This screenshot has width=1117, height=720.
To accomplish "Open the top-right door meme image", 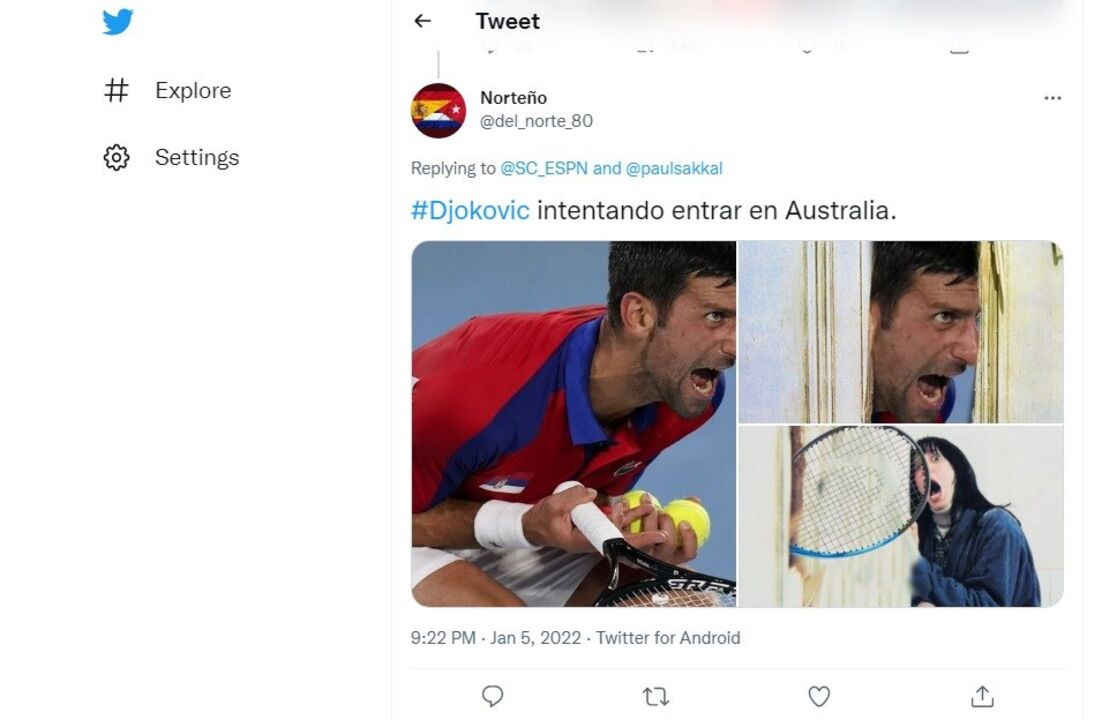I will click(x=900, y=331).
